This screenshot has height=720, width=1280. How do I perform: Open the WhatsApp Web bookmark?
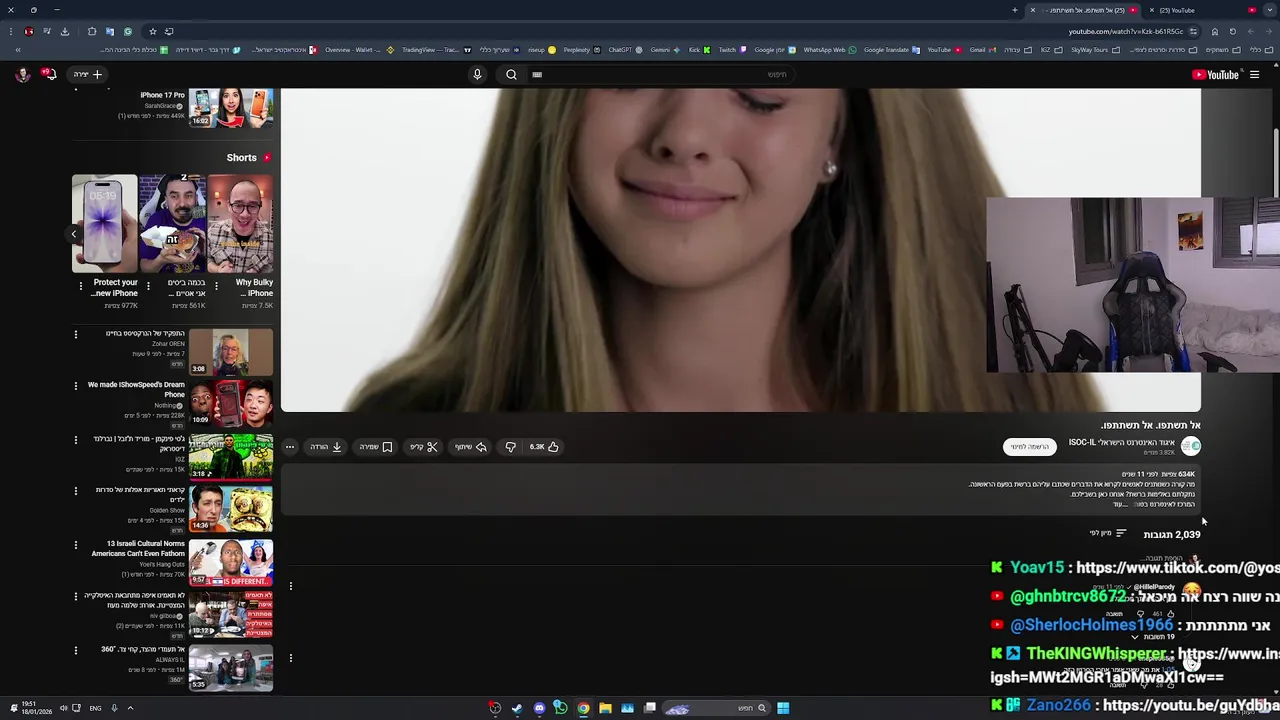pyautogui.click(x=830, y=49)
